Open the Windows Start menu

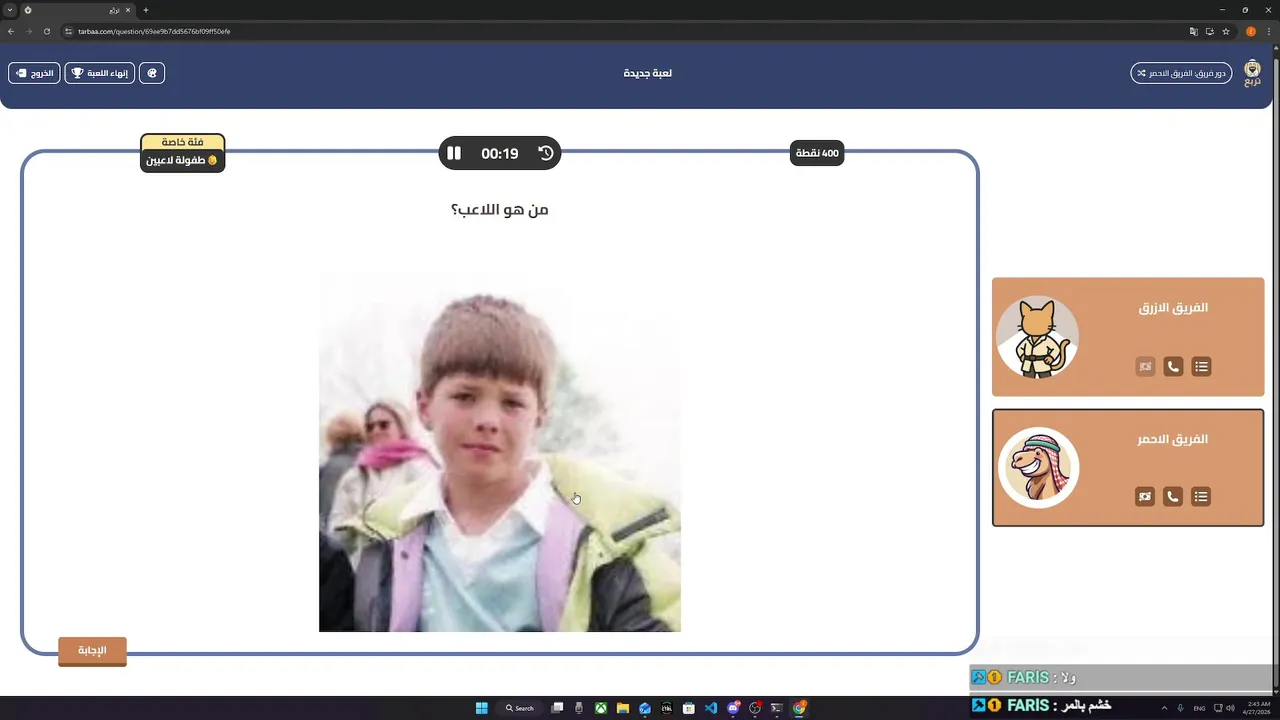tap(481, 708)
